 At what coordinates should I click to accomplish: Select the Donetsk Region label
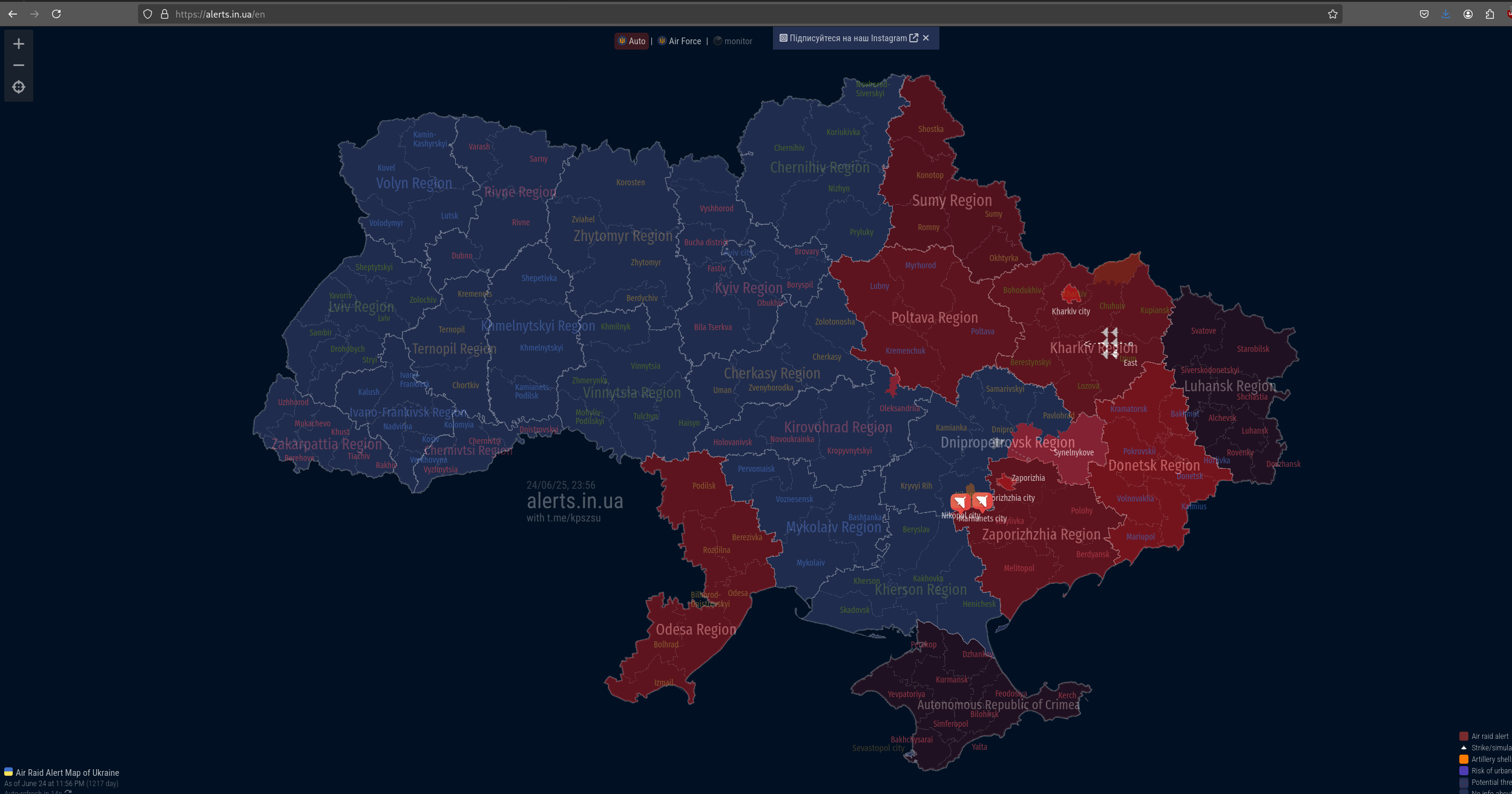(x=1154, y=466)
